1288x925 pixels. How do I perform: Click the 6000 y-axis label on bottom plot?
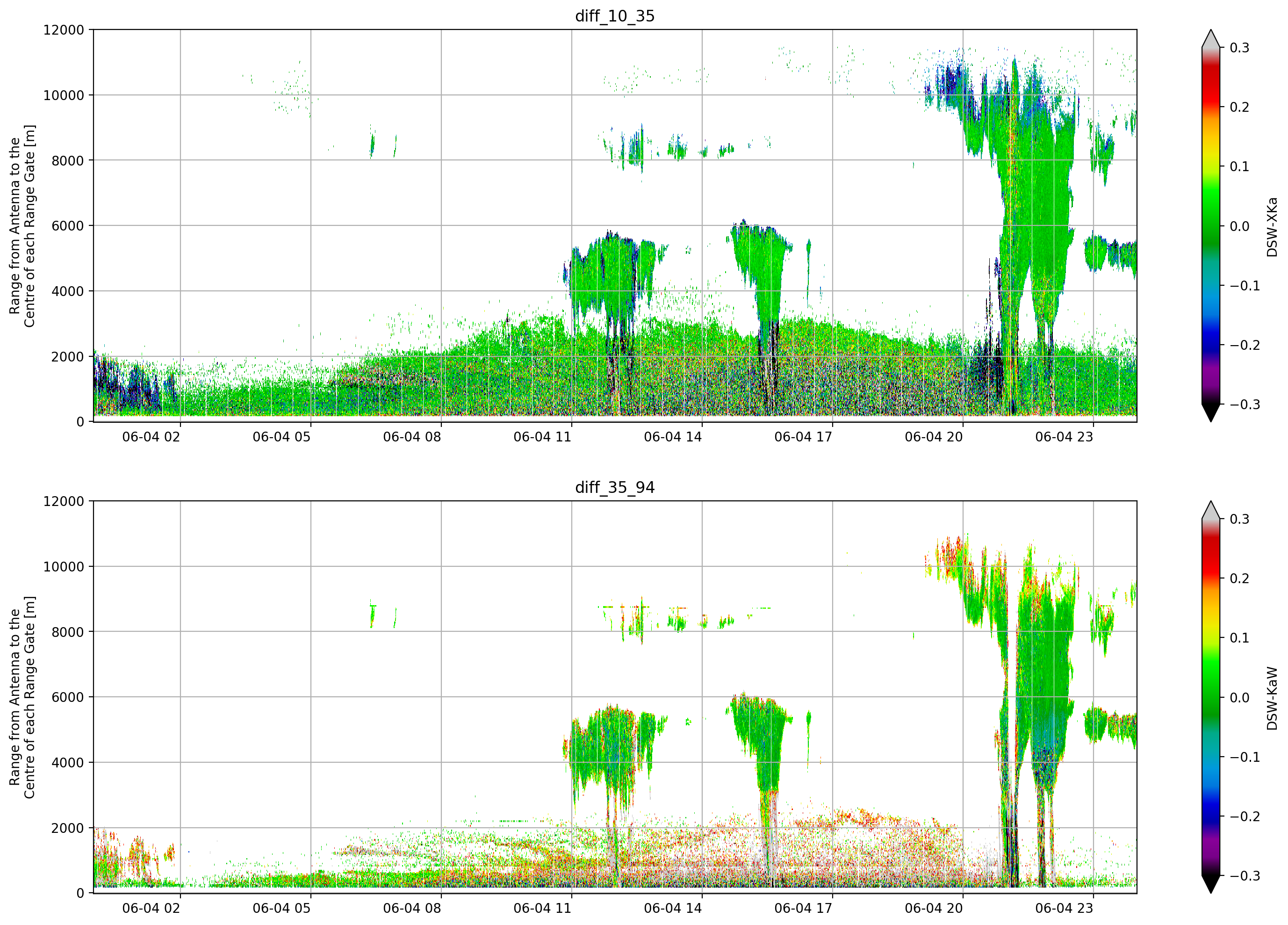tap(68, 697)
